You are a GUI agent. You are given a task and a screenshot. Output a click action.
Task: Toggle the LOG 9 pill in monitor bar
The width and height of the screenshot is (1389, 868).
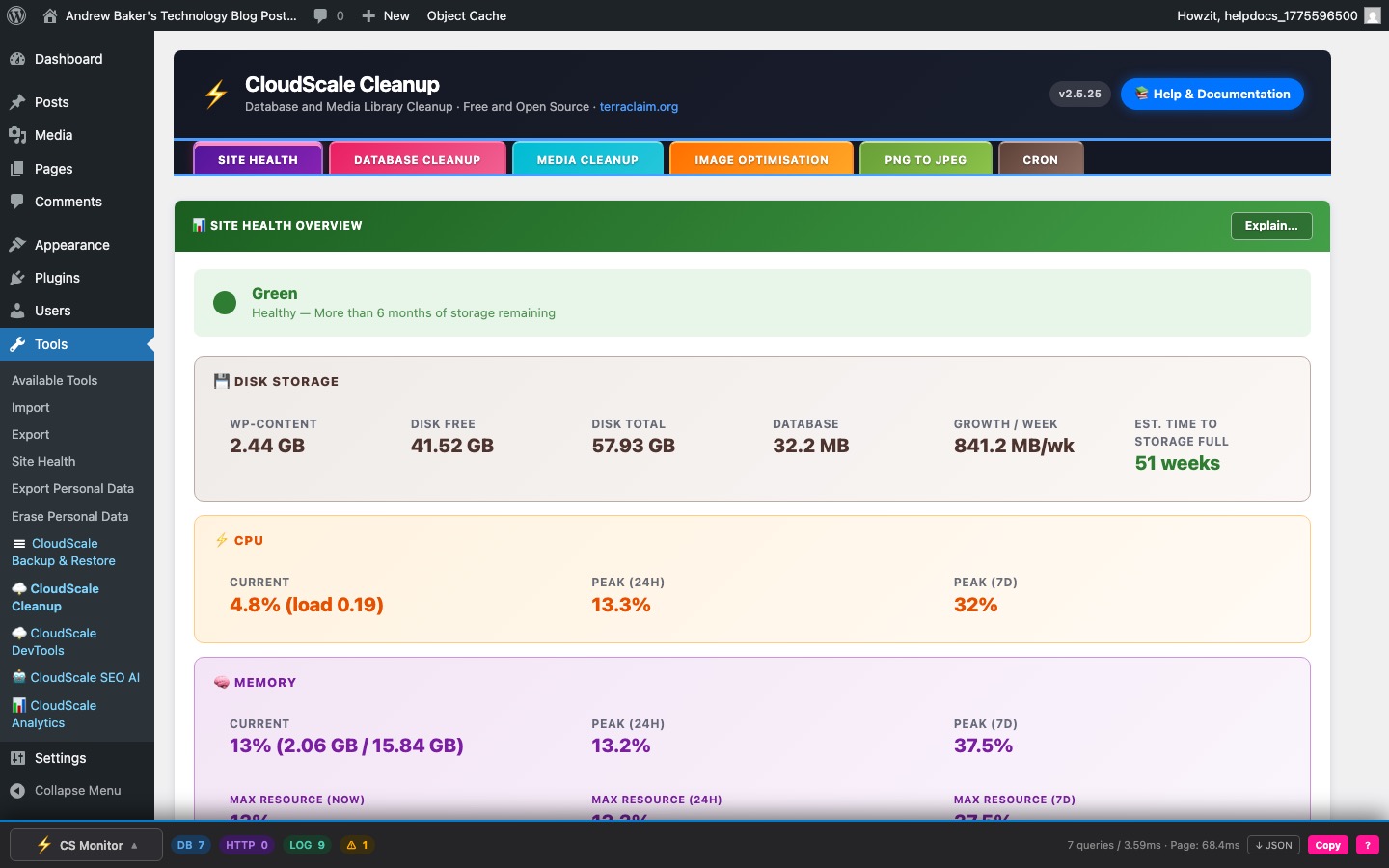coord(307,845)
